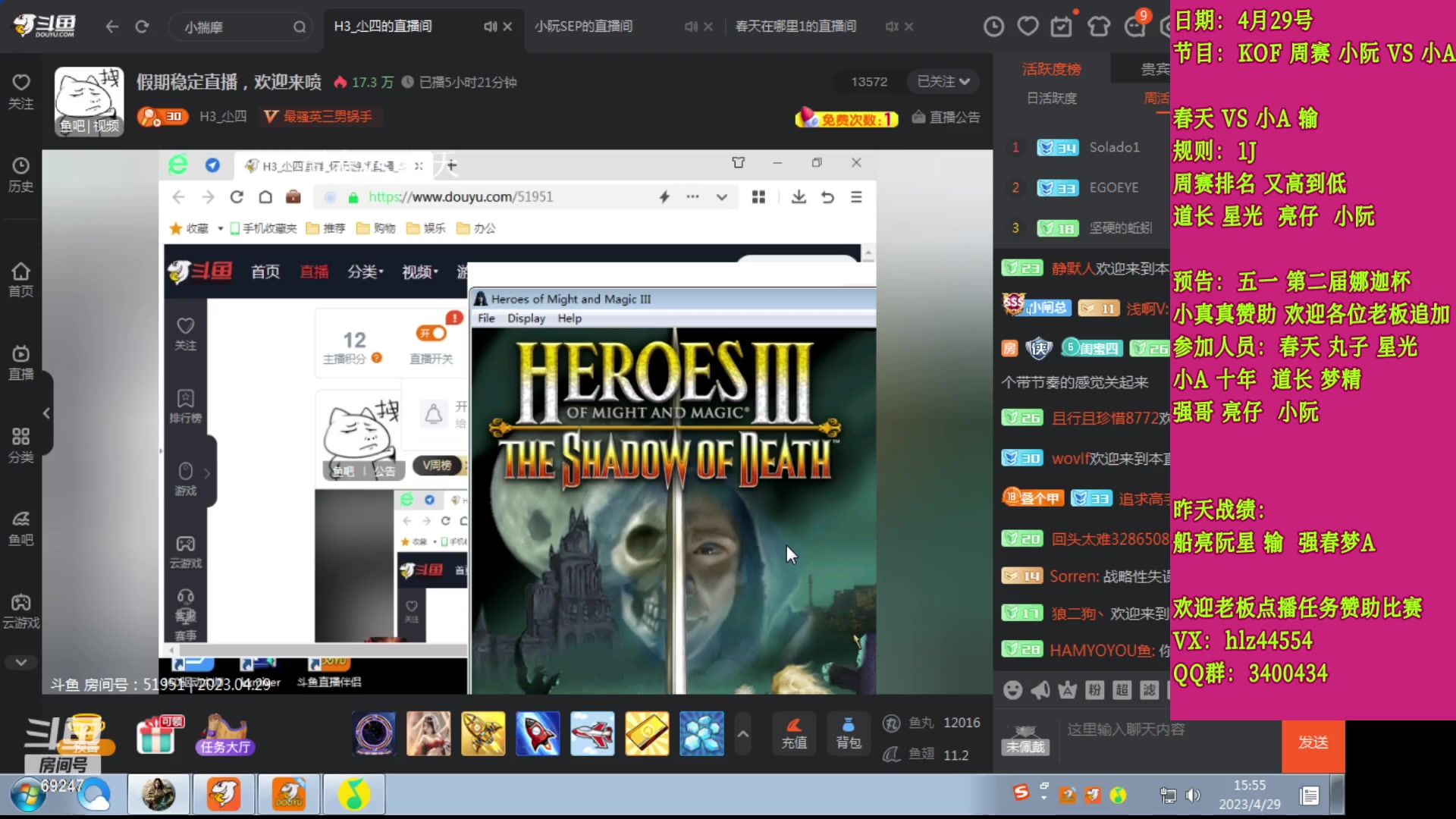Open 鱼吧 in the left sidebar
This screenshot has width=1456, height=819.
[20, 529]
